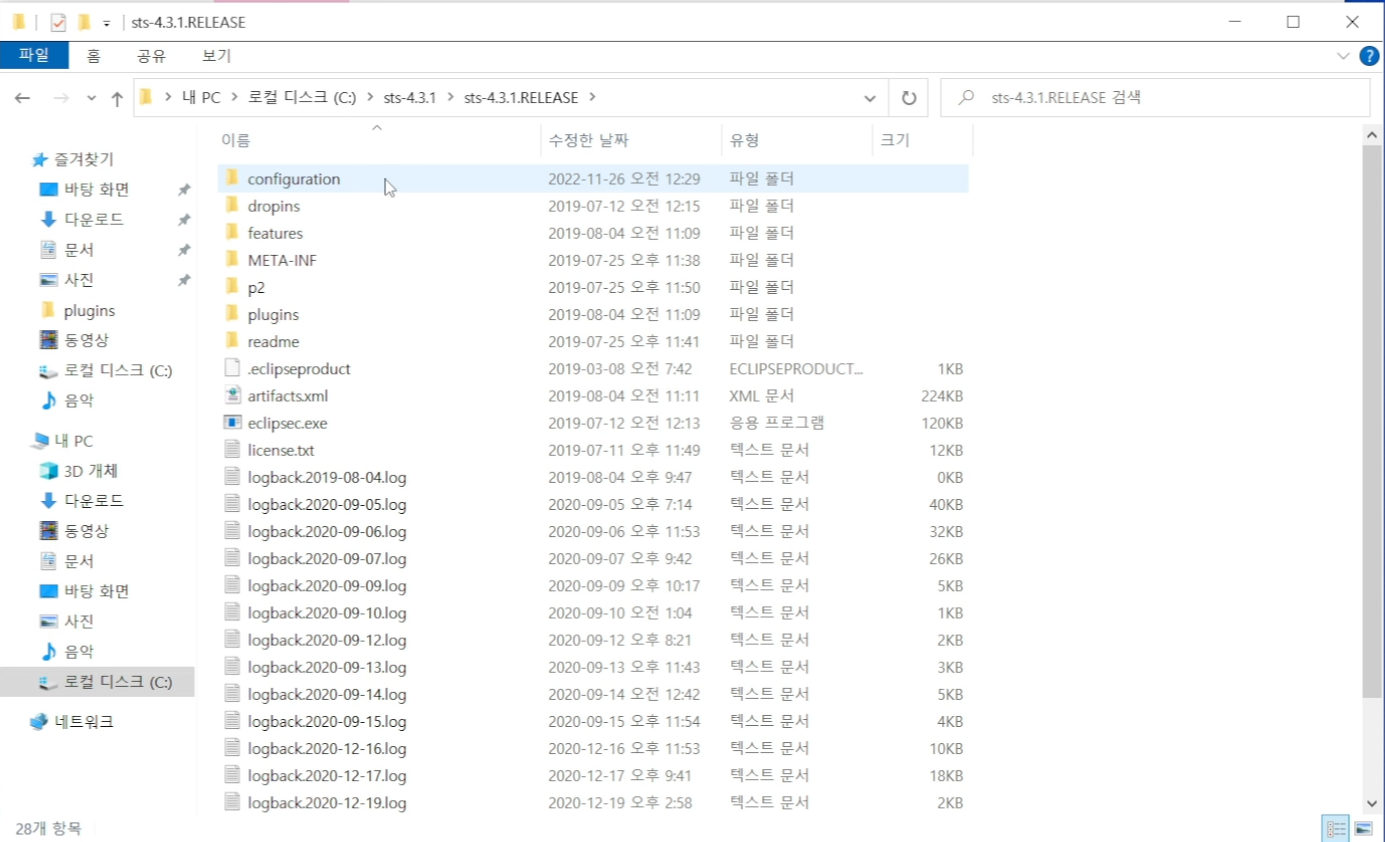
Task: Select the readme folder icon
Action: tap(232, 341)
